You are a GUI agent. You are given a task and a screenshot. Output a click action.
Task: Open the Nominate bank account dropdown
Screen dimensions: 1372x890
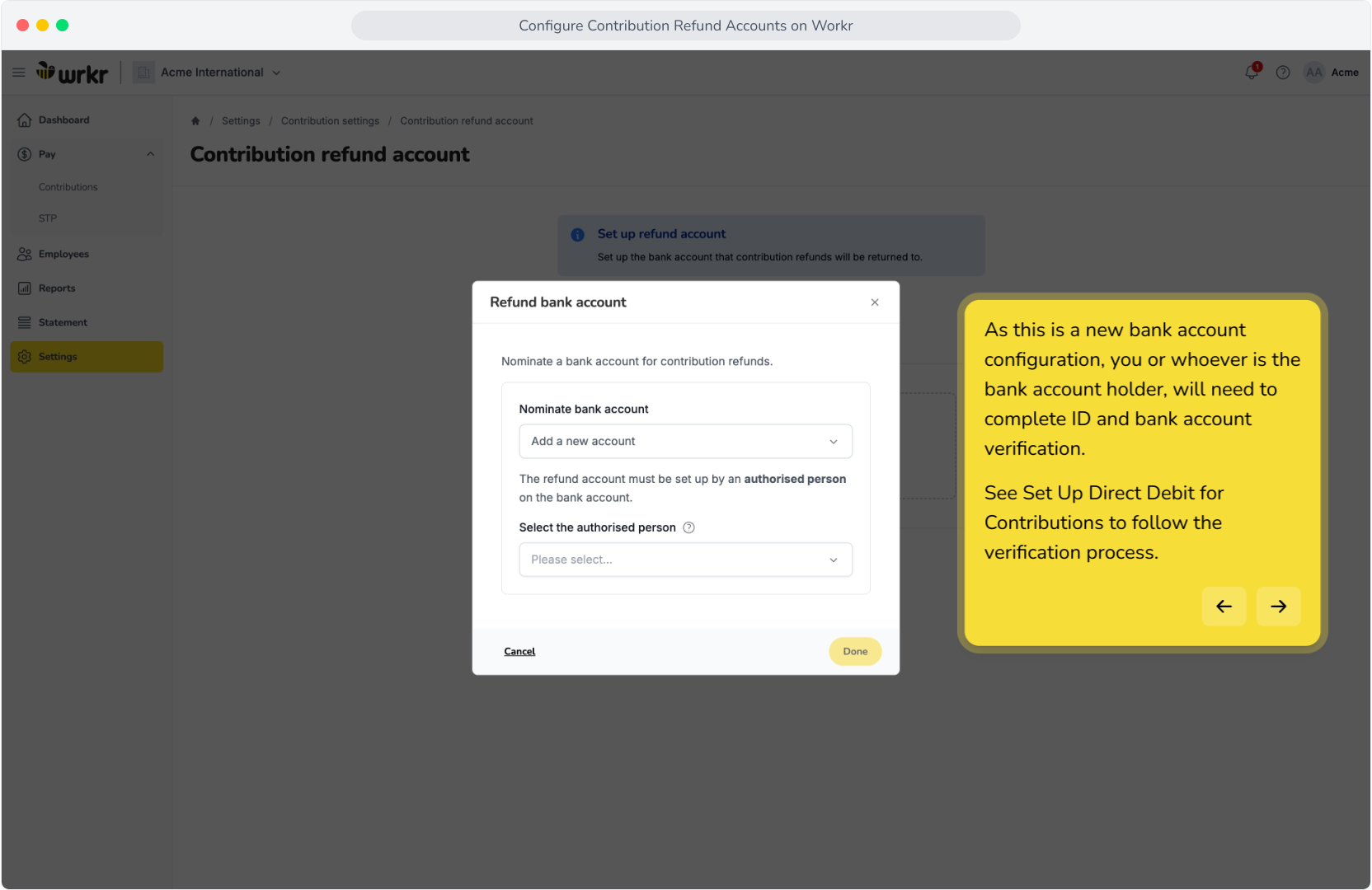(x=685, y=442)
